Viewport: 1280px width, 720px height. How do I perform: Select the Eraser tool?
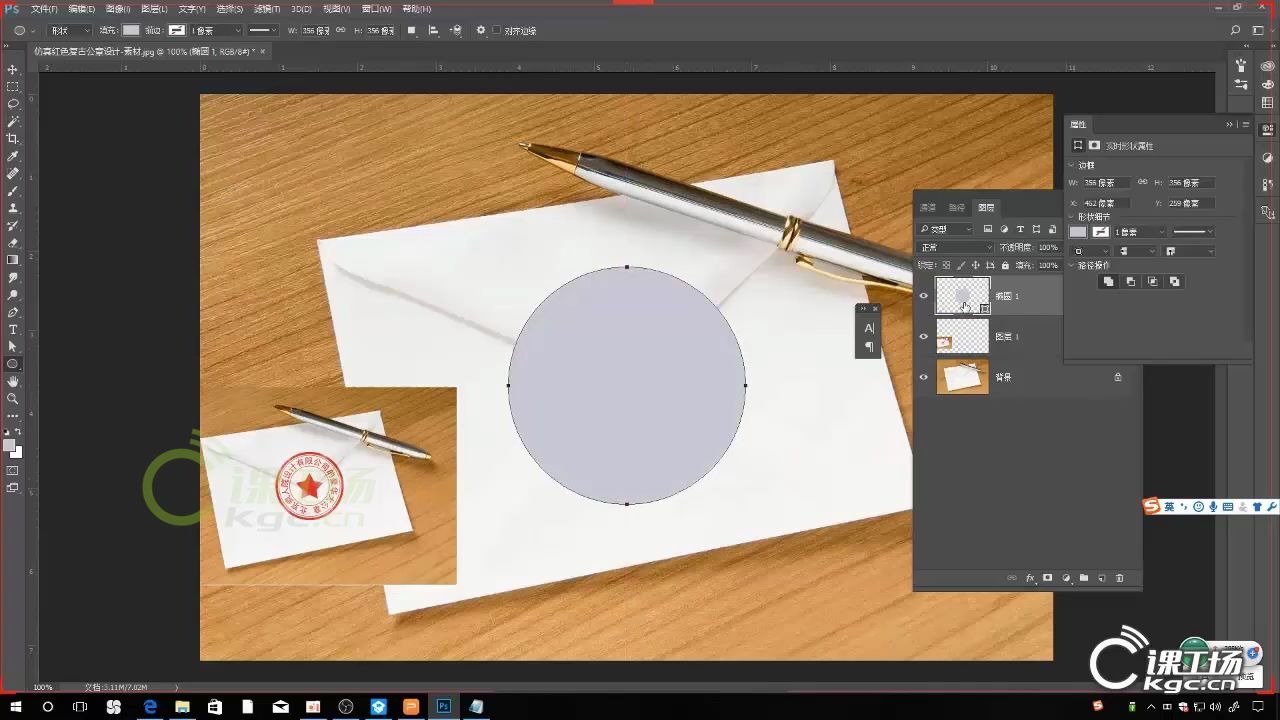(x=13, y=242)
